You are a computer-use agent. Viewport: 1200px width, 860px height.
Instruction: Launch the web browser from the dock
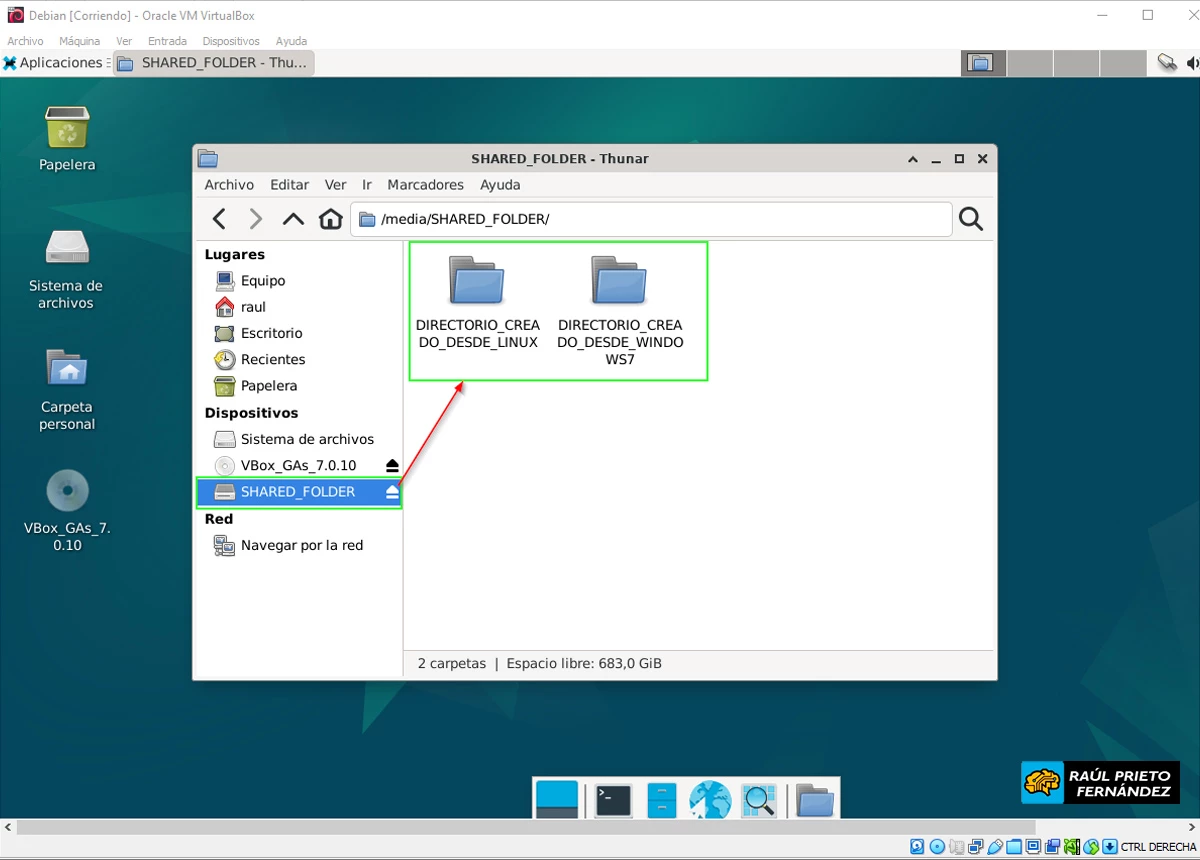tap(710, 798)
